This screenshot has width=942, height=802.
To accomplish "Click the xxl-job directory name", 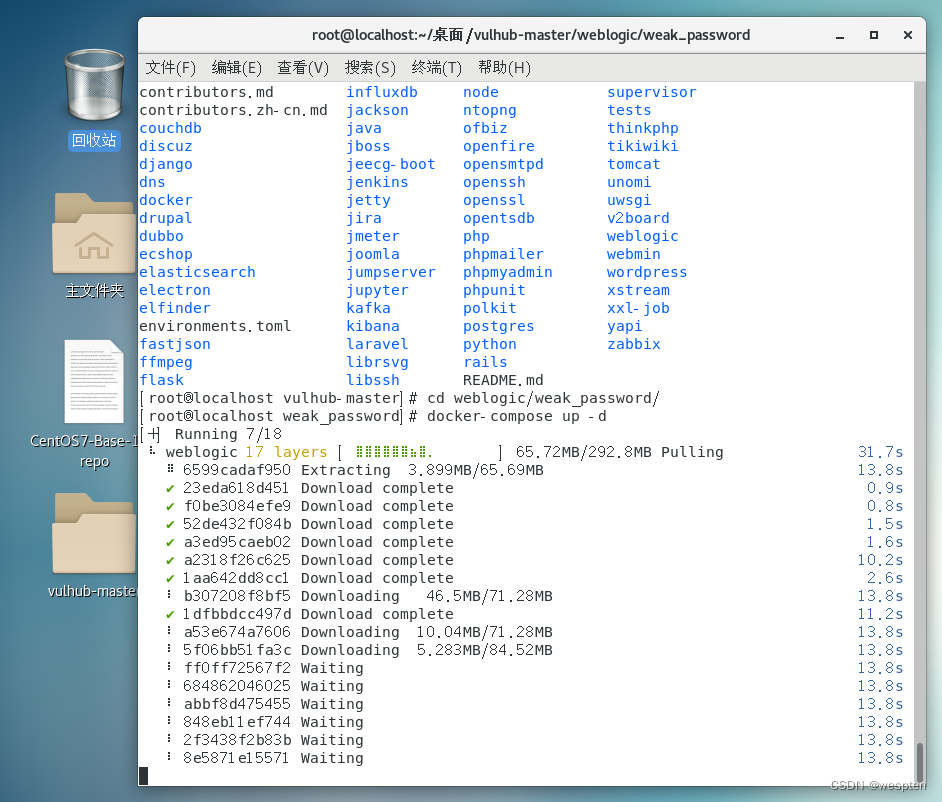I will (x=638, y=308).
